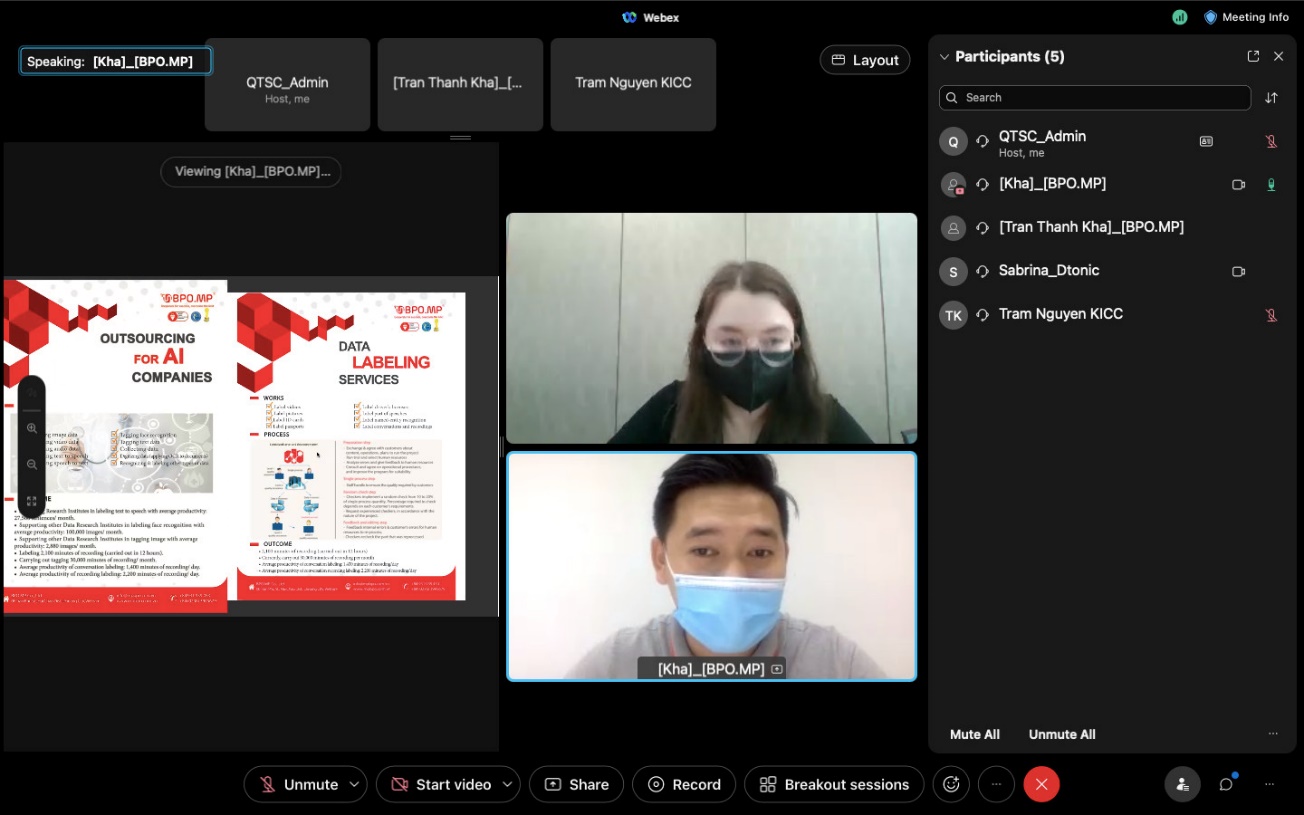Toggle the participants panel icon

click(1183, 785)
